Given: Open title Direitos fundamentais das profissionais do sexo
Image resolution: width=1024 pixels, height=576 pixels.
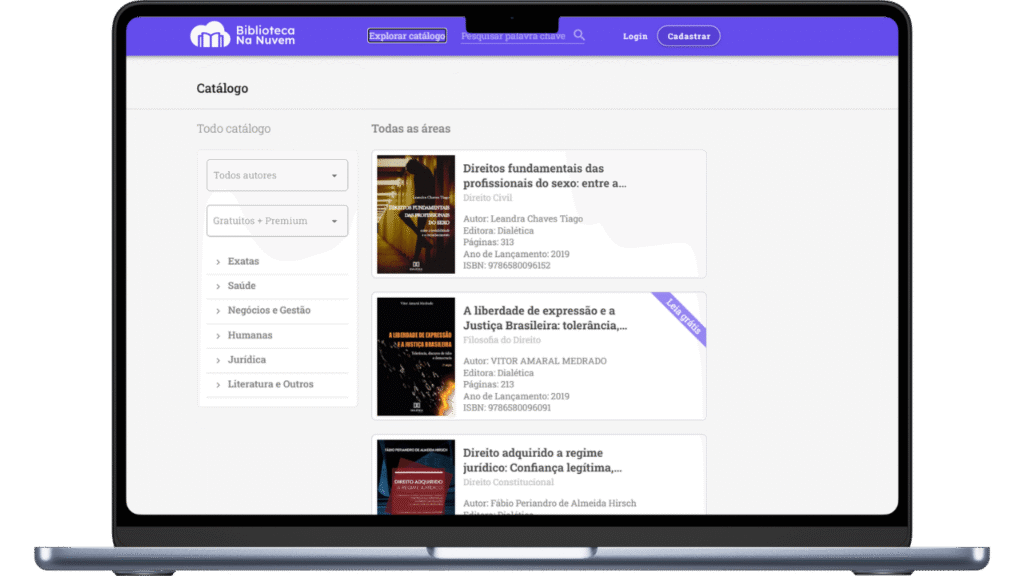Looking at the screenshot, I should pyautogui.click(x=545, y=176).
